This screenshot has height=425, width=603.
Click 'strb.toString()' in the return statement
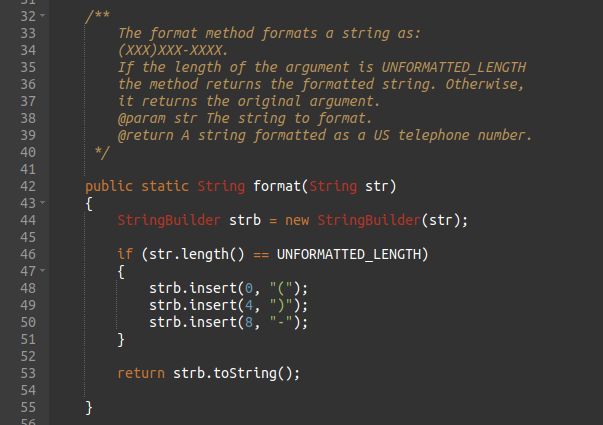coord(236,374)
